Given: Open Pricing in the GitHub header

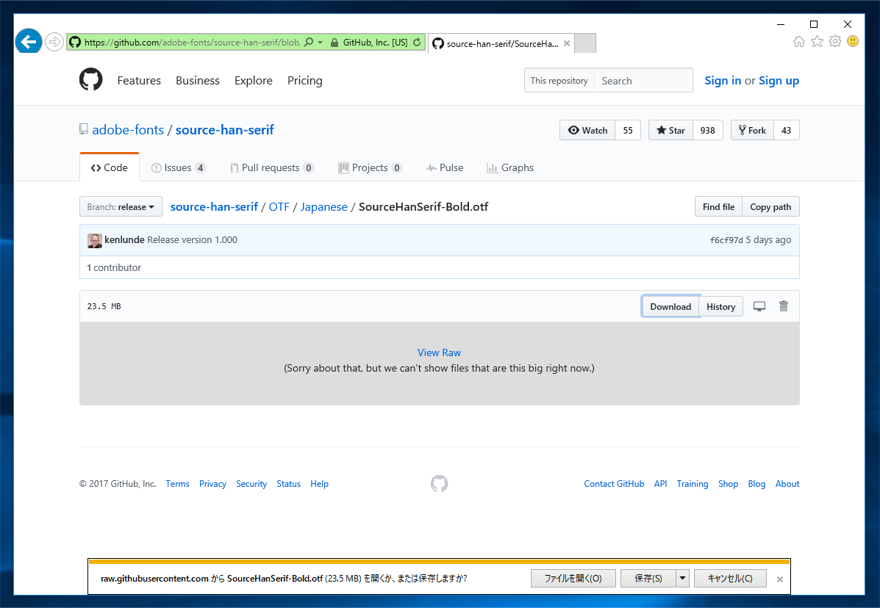Looking at the screenshot, I should pos(305,80).
